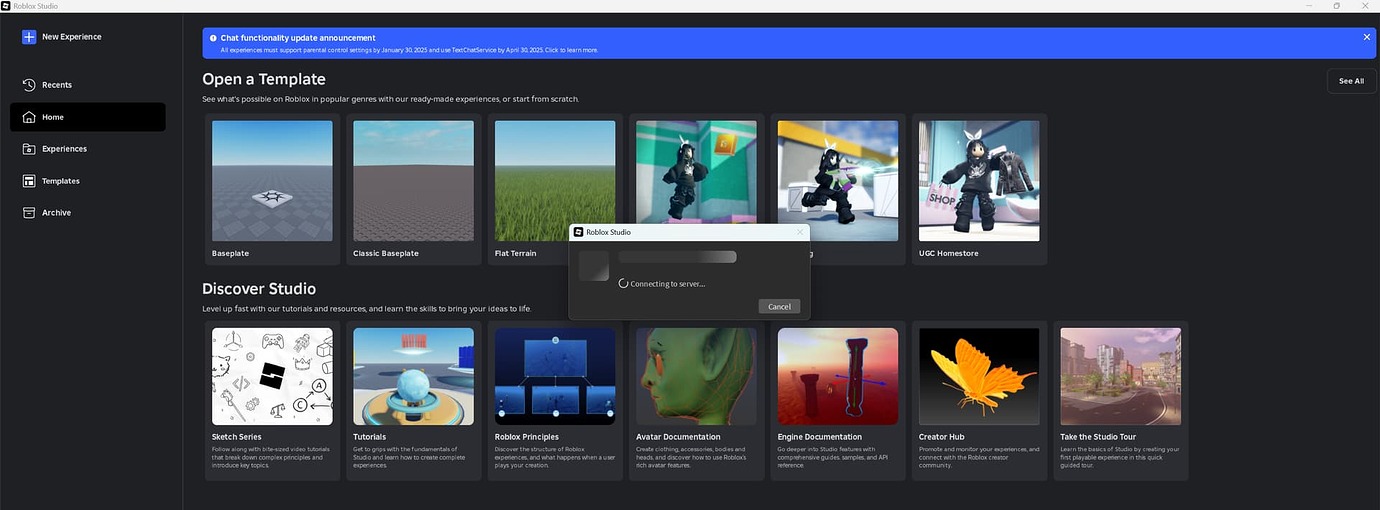
Task: Click the placeholder avatar box in dialog
Action: 594,266
